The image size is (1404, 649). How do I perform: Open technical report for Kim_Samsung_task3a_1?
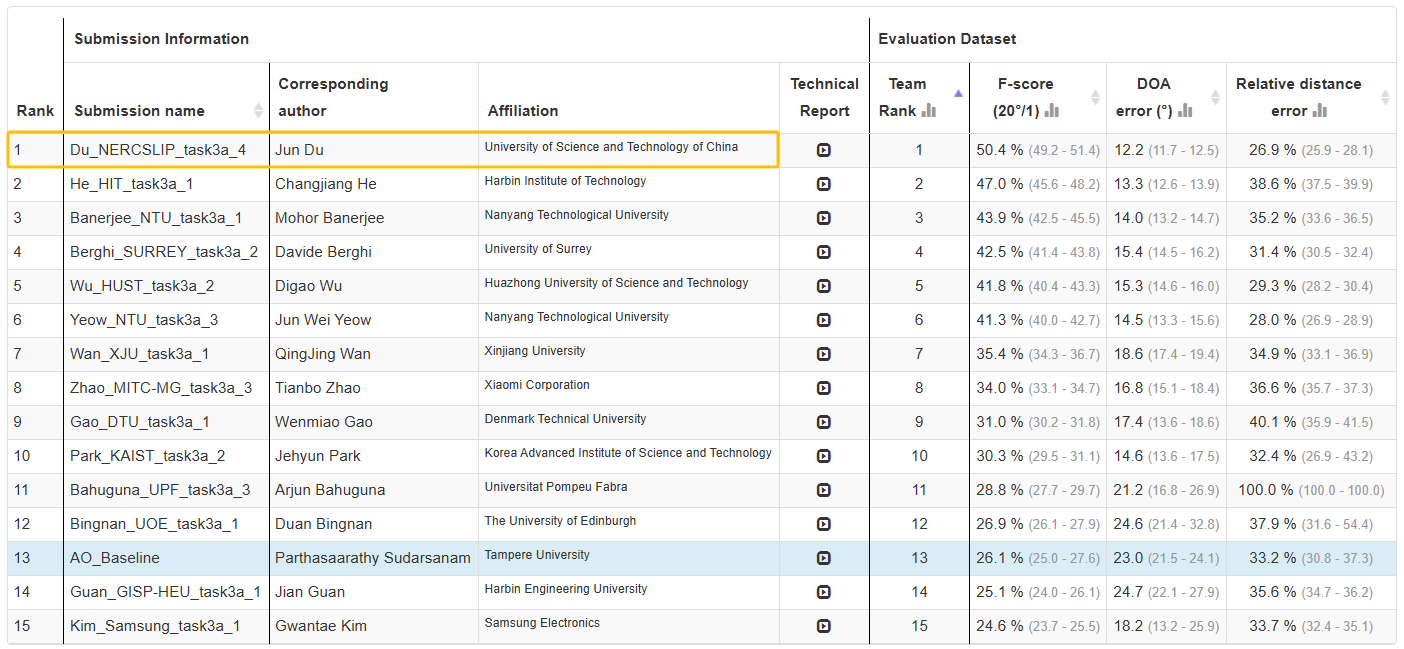(x=823, y=626)
